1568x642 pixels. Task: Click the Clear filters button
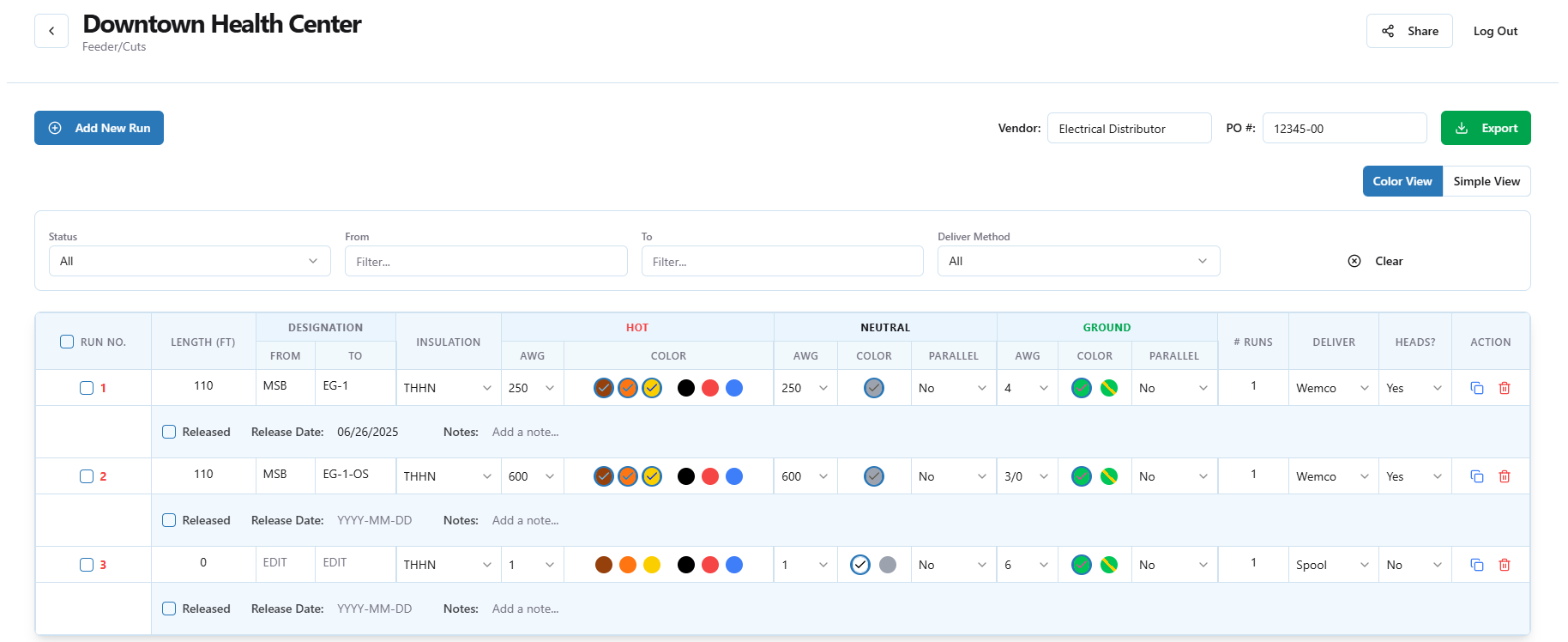click(x=1376, y=261)
